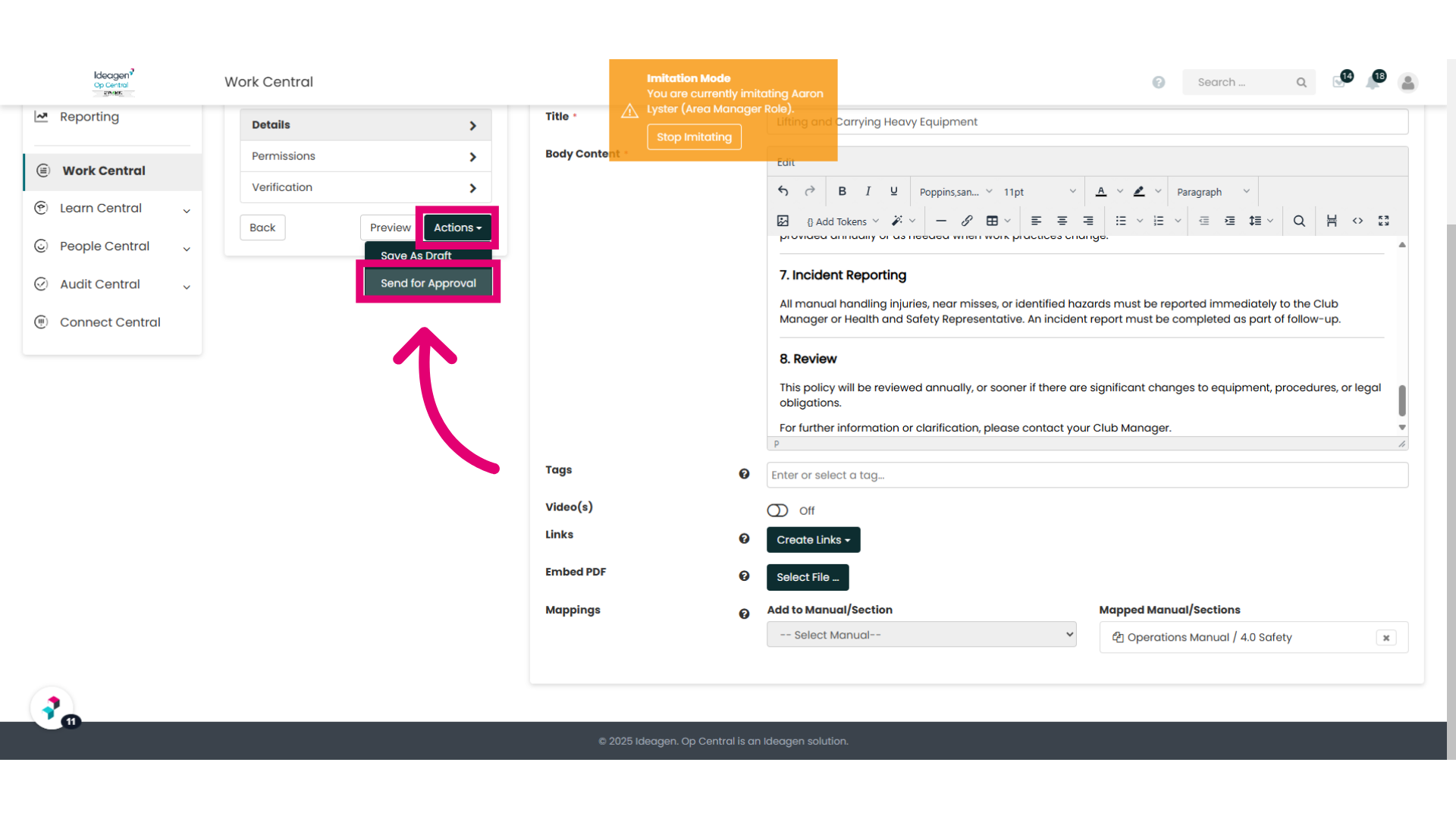Open the notifications bell
1456x819 pixels.
(x=1373, y=82)
